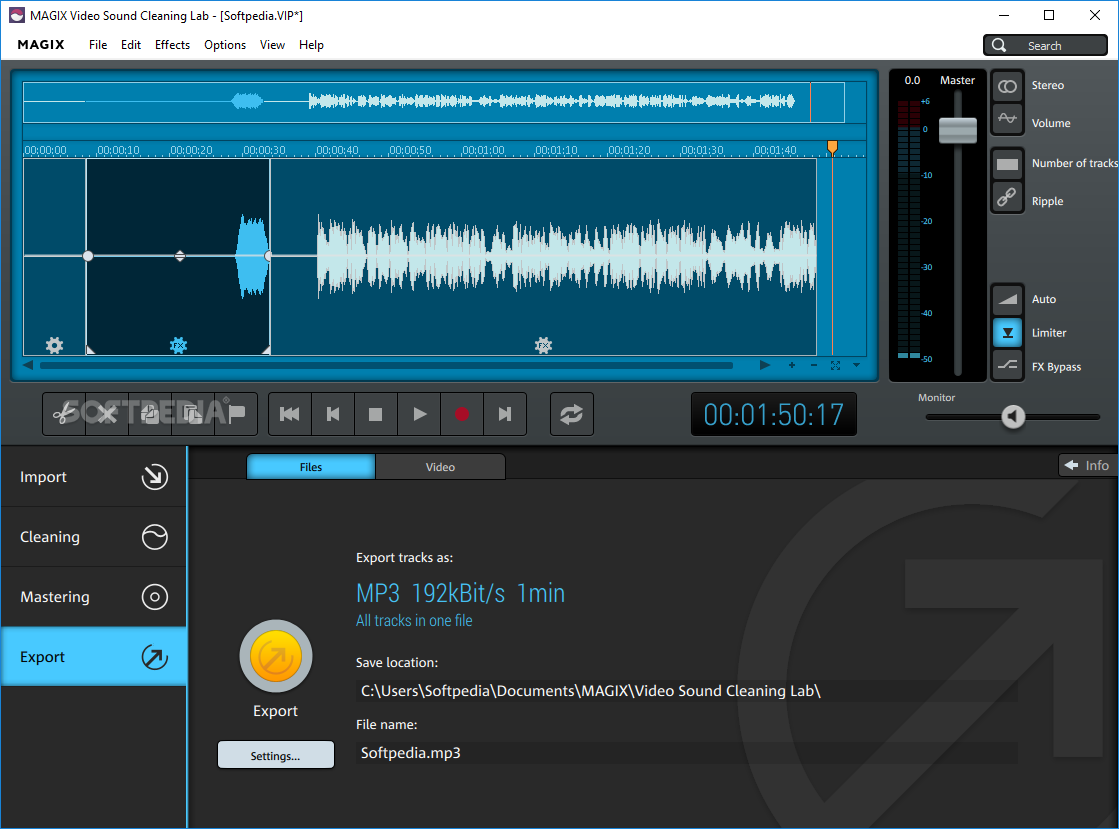The image size is (1119, 829).
Task: Open FX settings of the selected clip
Action: click(x=178, y=346)
